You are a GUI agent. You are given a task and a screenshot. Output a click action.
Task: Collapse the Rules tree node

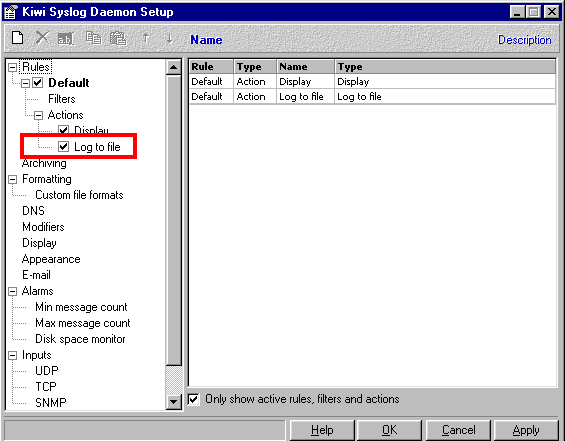pos(13,67)
